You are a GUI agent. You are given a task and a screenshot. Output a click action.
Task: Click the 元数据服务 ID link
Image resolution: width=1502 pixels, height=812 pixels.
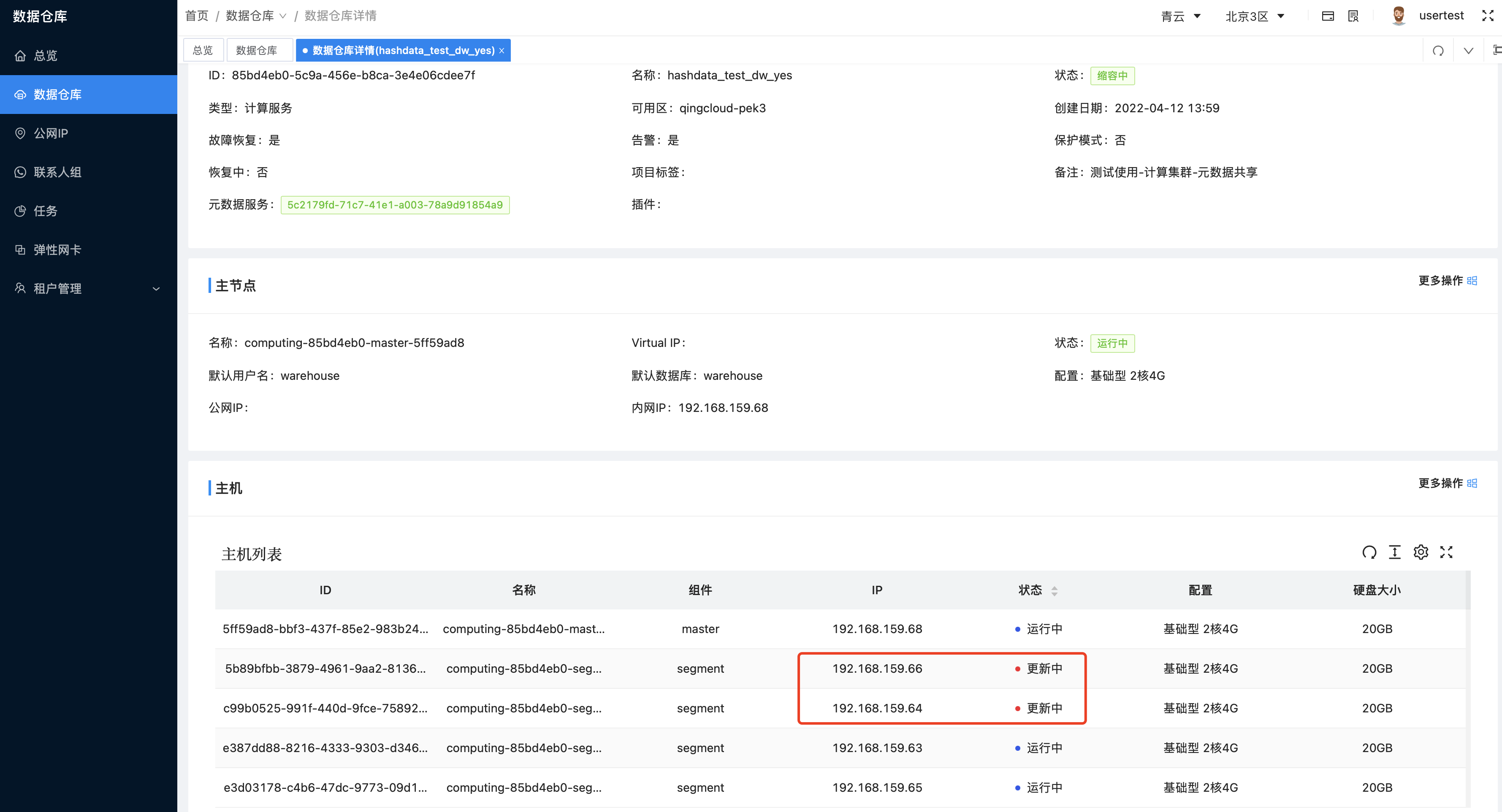[x=395, y=205]
